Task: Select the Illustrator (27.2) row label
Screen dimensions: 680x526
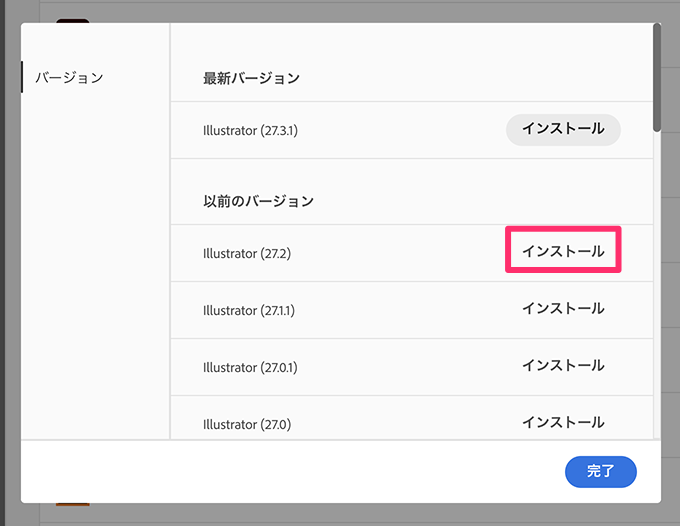Action: click(x=246, y=253)
